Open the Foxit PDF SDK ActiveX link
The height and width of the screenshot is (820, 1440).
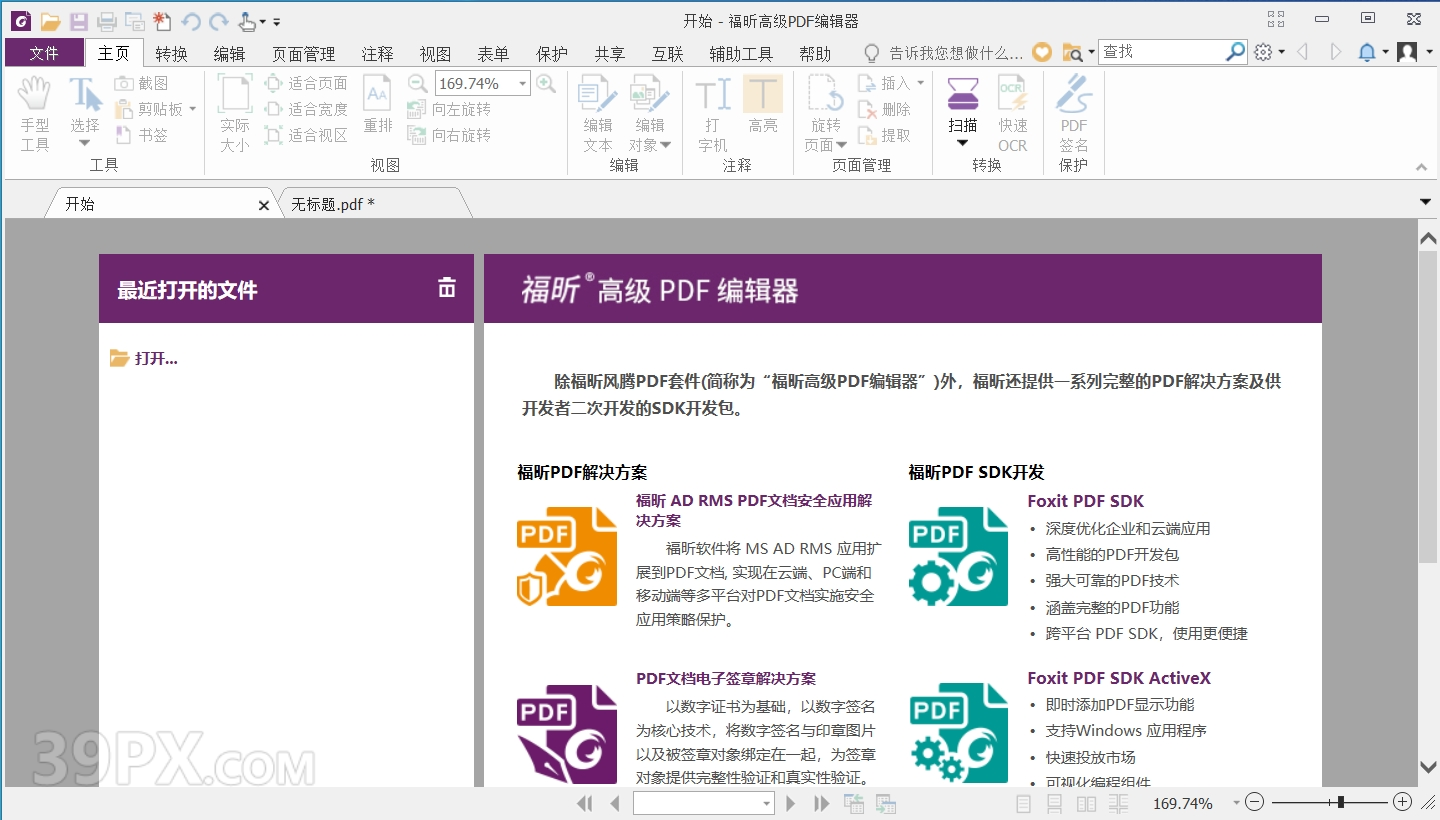pyautogui.click(x=1119, y=678)
